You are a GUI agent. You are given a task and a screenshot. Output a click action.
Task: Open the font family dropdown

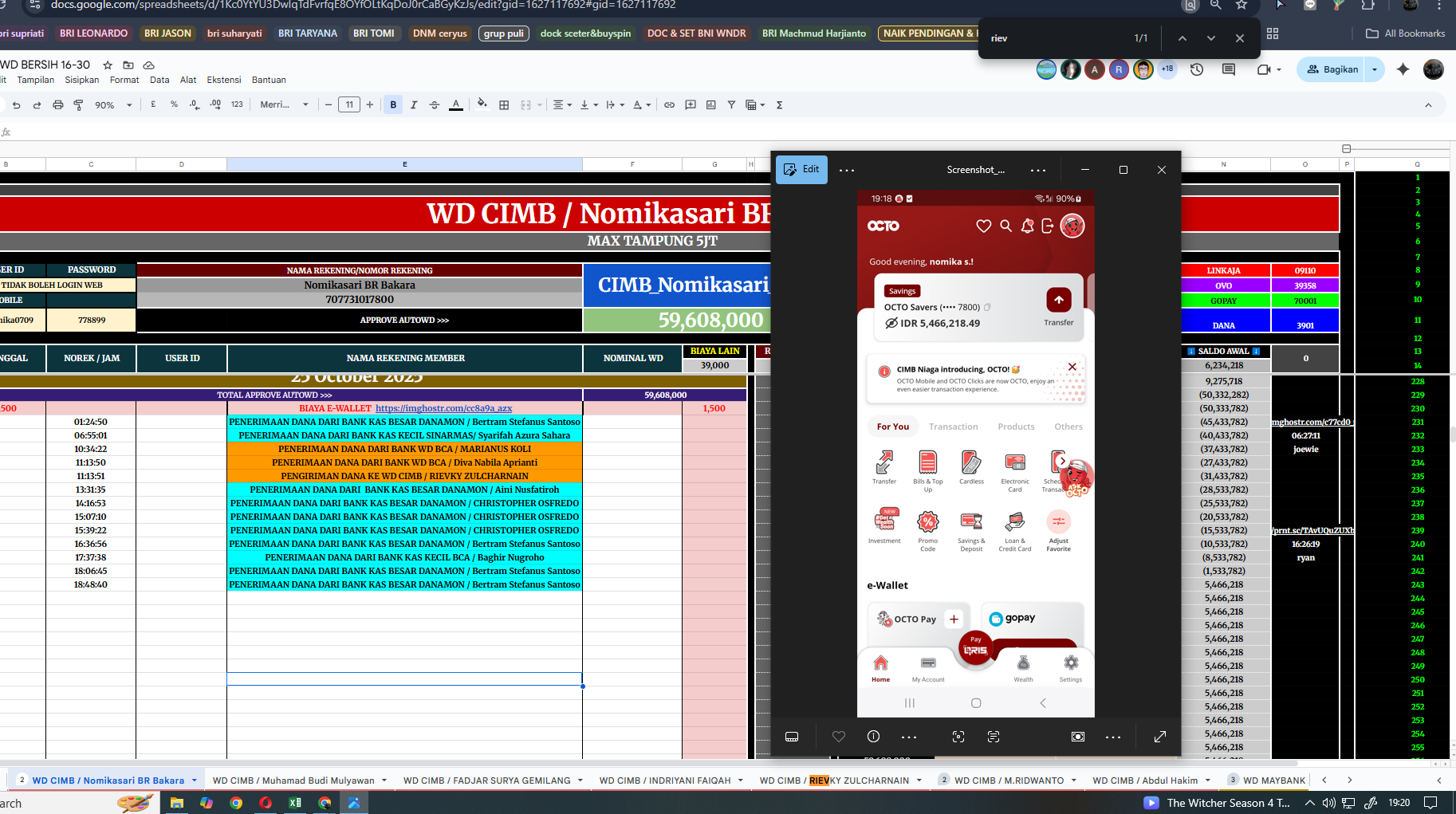(x=284, y=104)
